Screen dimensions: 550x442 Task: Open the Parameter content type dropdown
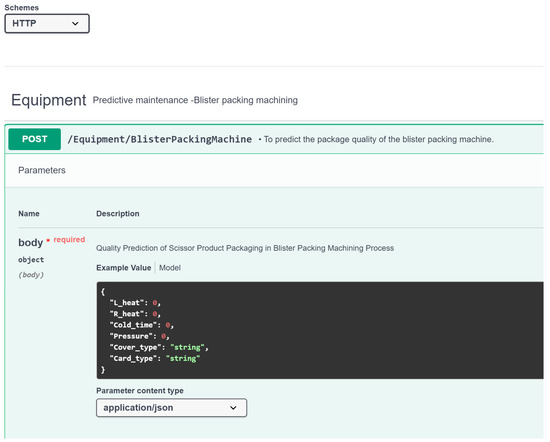[x=172, y=408]
